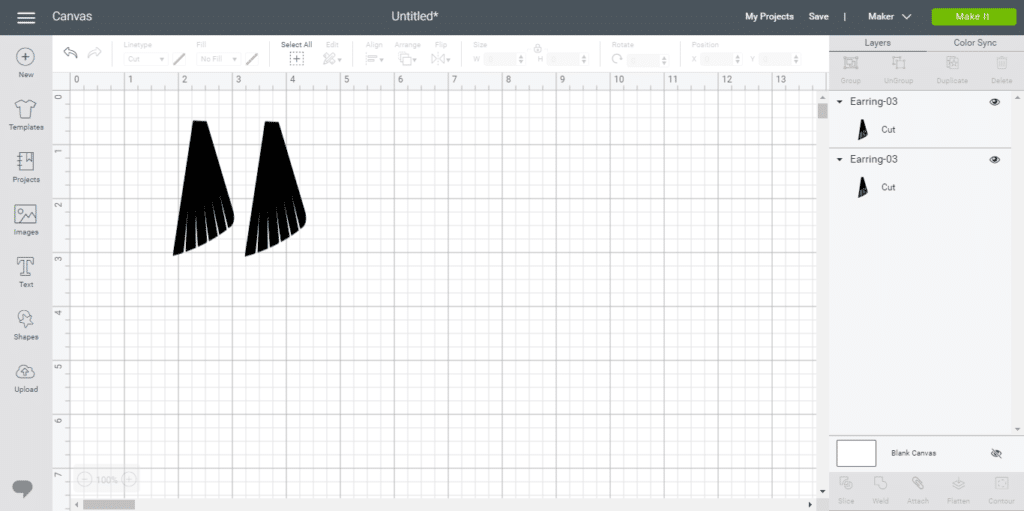1024x511 pixels.
Task: Select the Text tool
Action: (26, 267)
